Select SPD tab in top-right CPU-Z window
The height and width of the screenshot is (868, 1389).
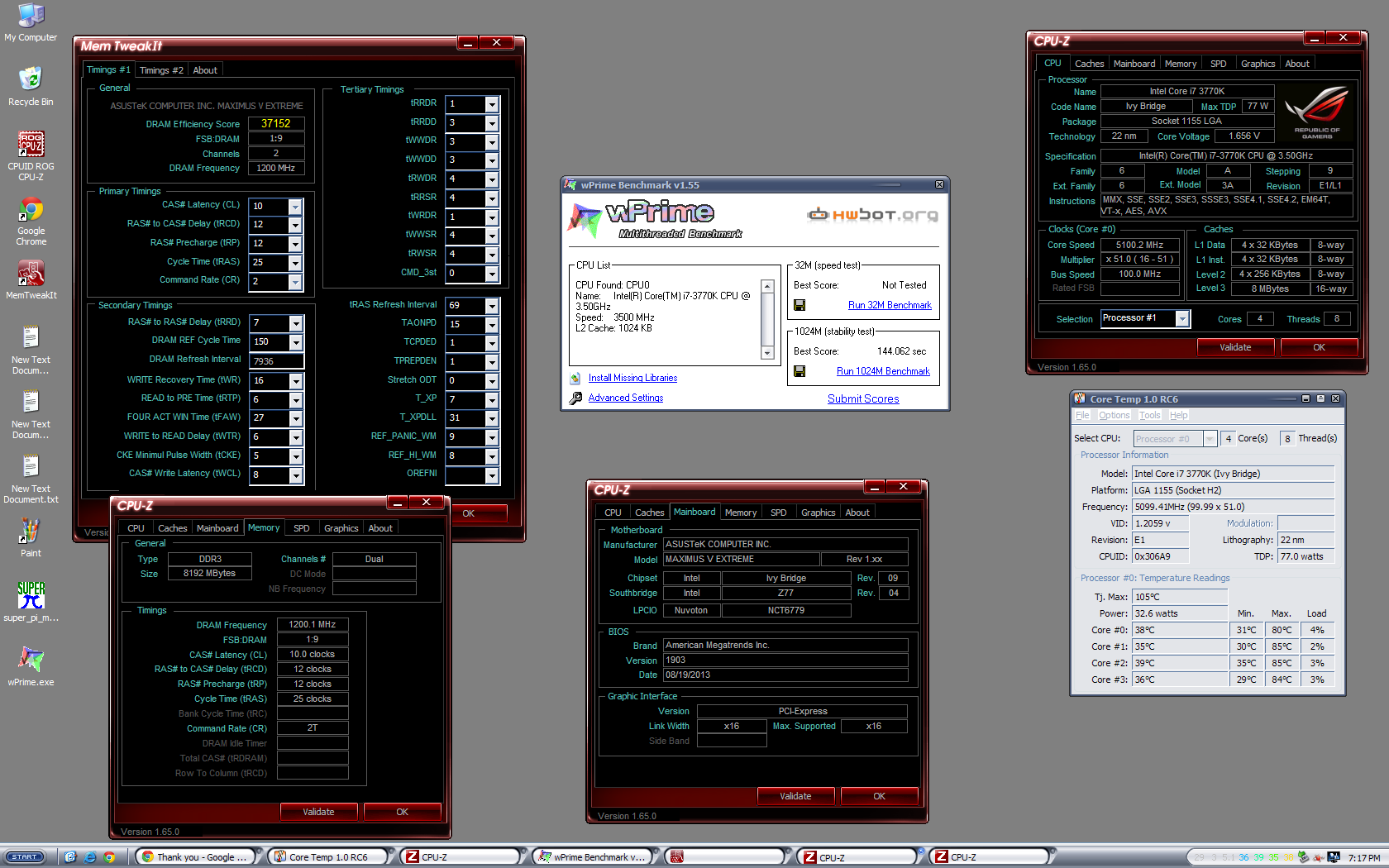[1218, 64]
